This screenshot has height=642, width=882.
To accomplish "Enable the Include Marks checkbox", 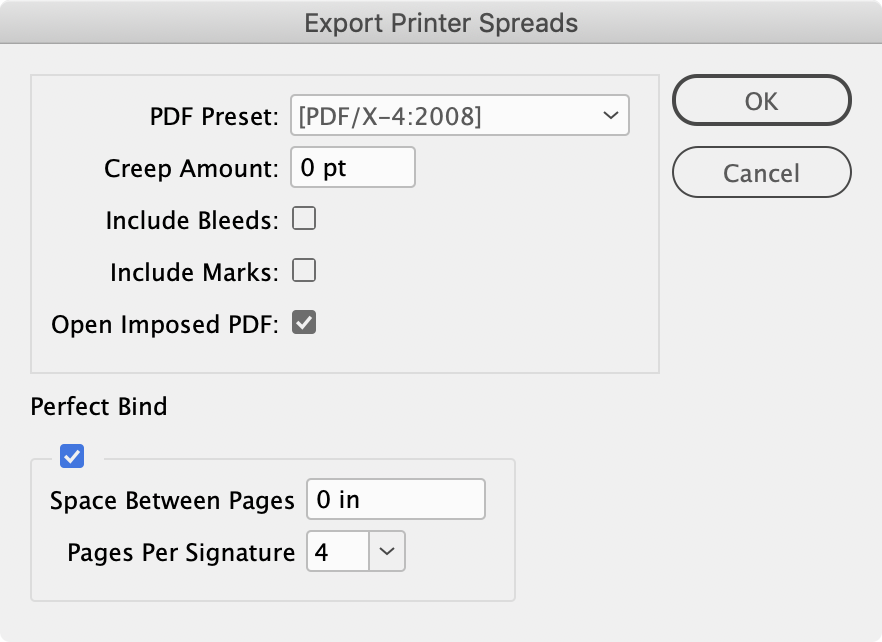I will [303, 271].
